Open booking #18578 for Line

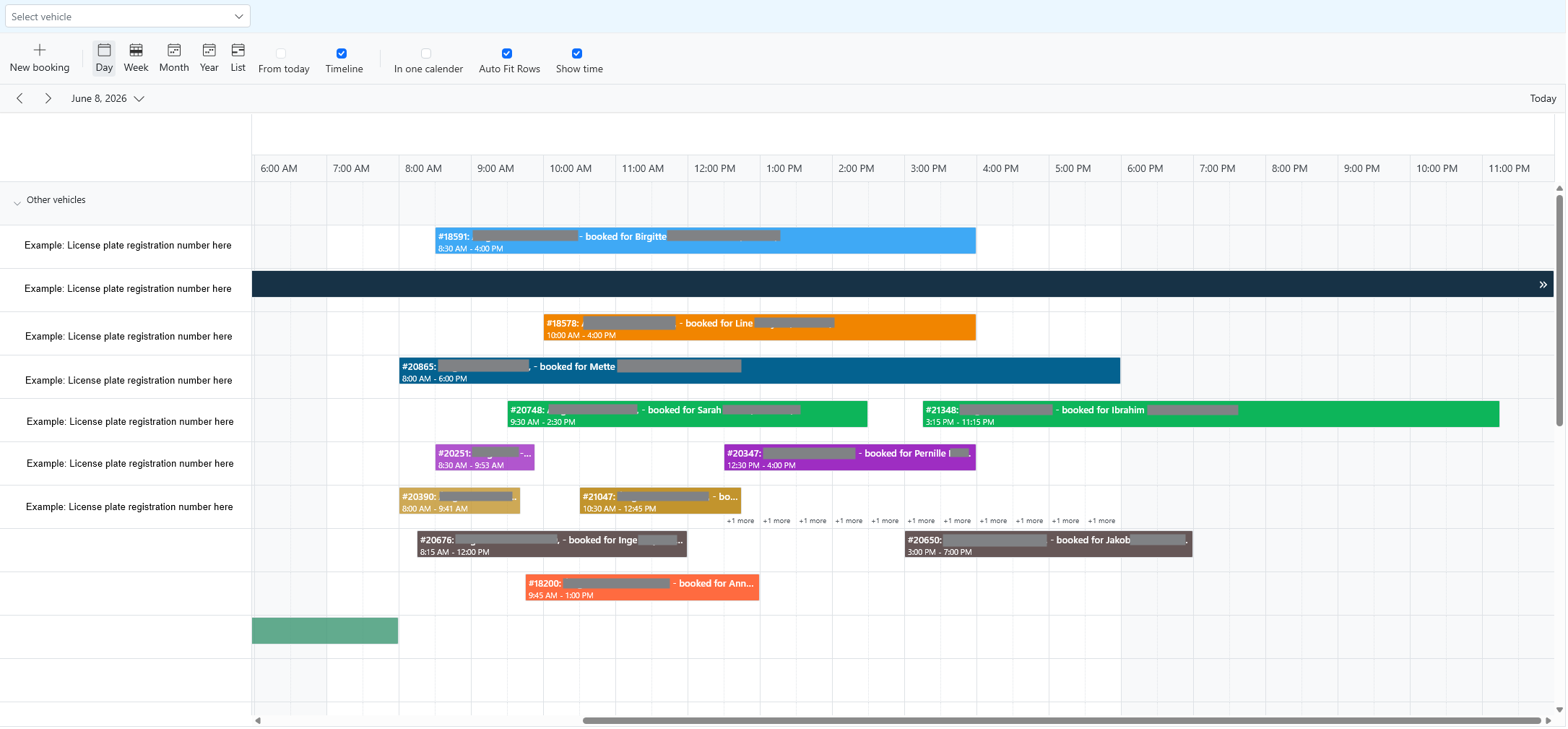tap(760, 327)
